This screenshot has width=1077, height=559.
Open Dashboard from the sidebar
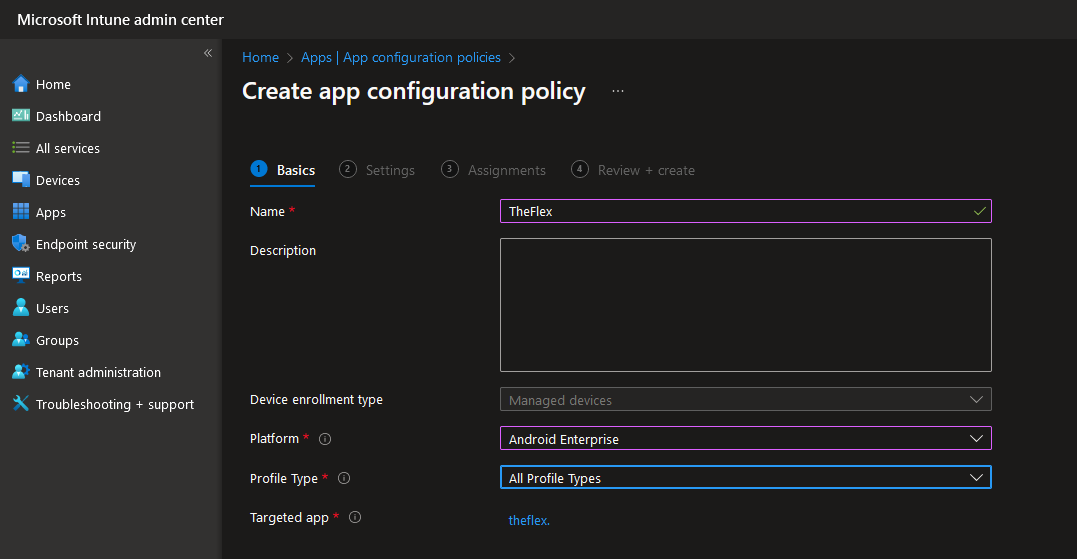click(68, 117)
